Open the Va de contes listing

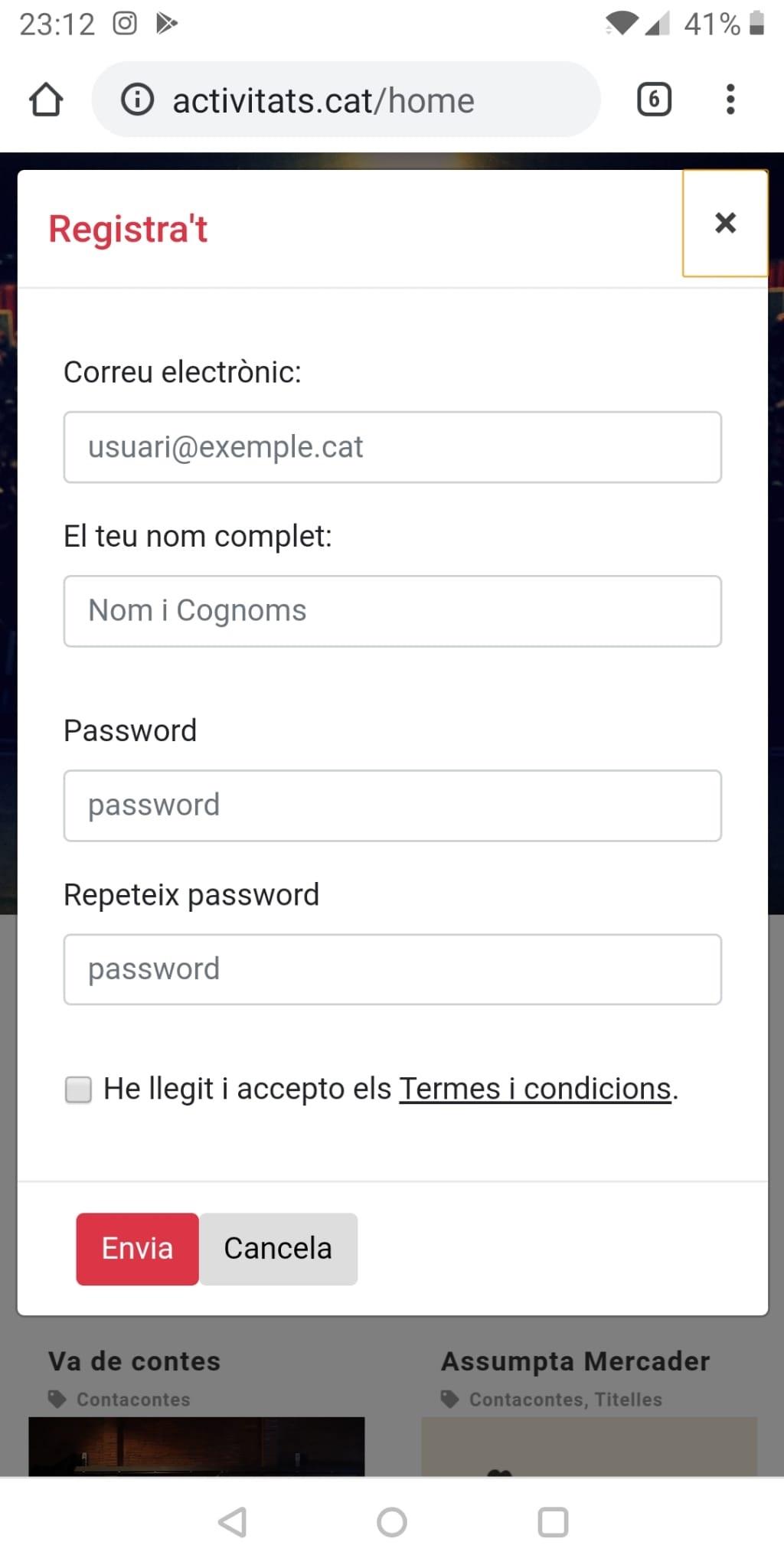[135, 1361]
